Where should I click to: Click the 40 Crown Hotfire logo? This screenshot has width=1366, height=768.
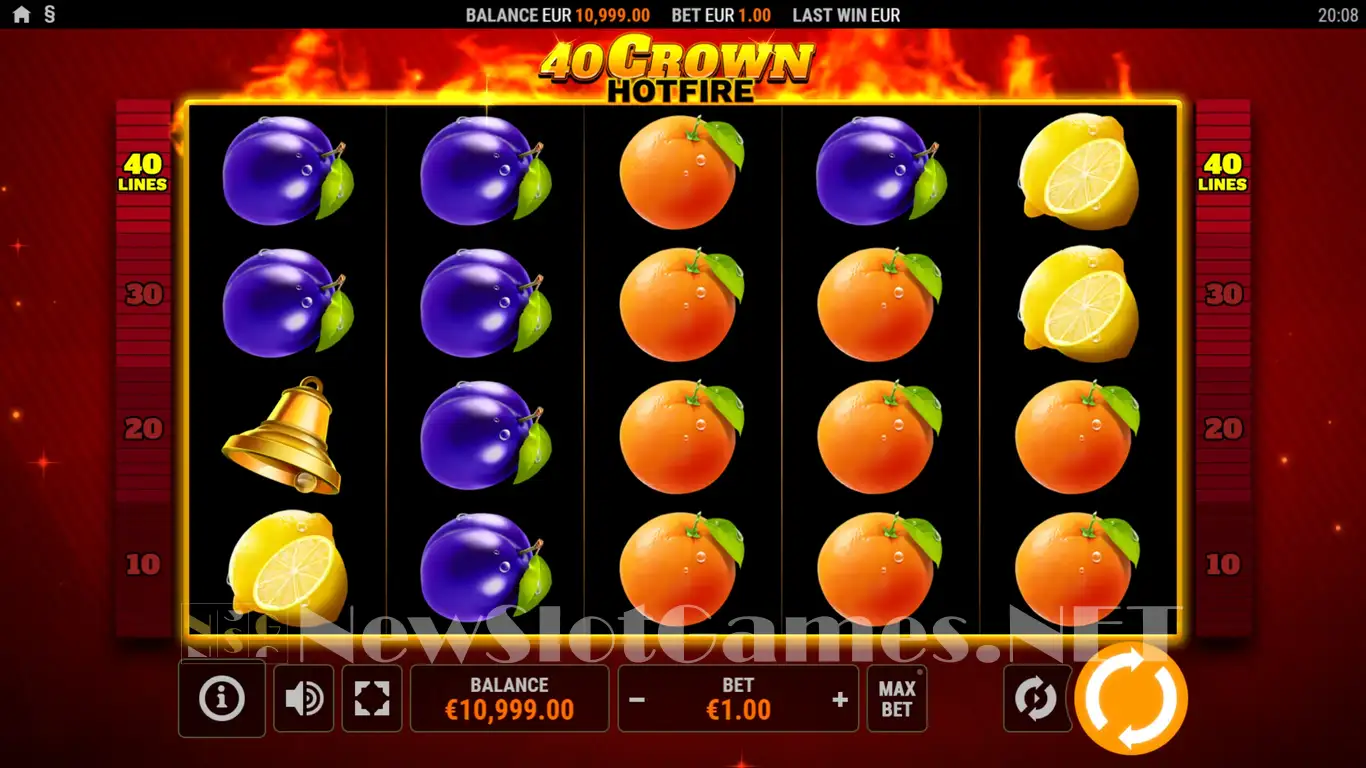[677, 67]
